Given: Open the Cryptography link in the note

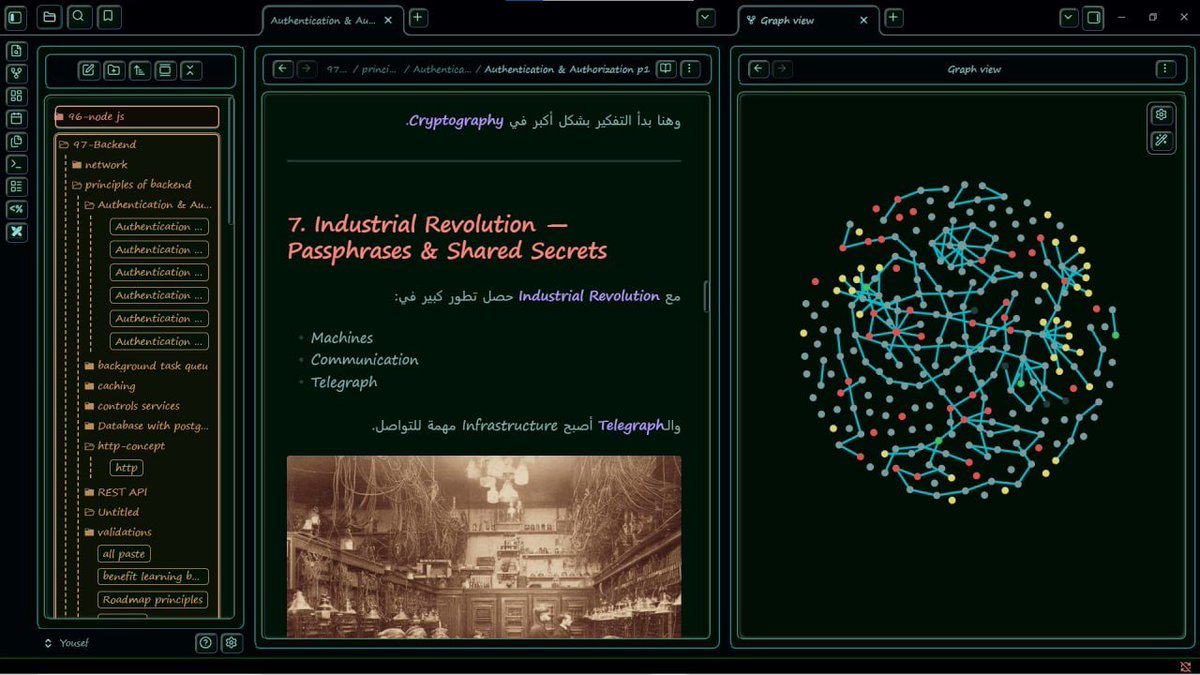Looking at the screenshot, I should [456, 121].
